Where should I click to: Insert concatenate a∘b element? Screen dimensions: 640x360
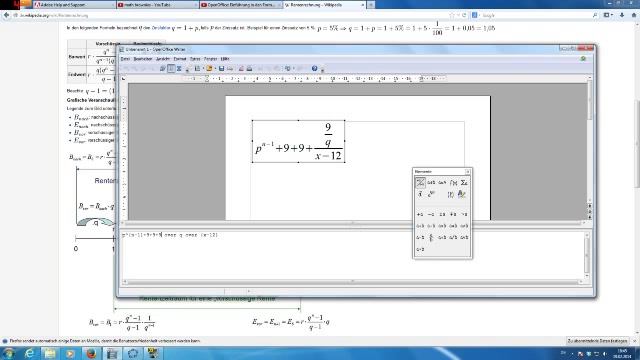coord(420,249)
